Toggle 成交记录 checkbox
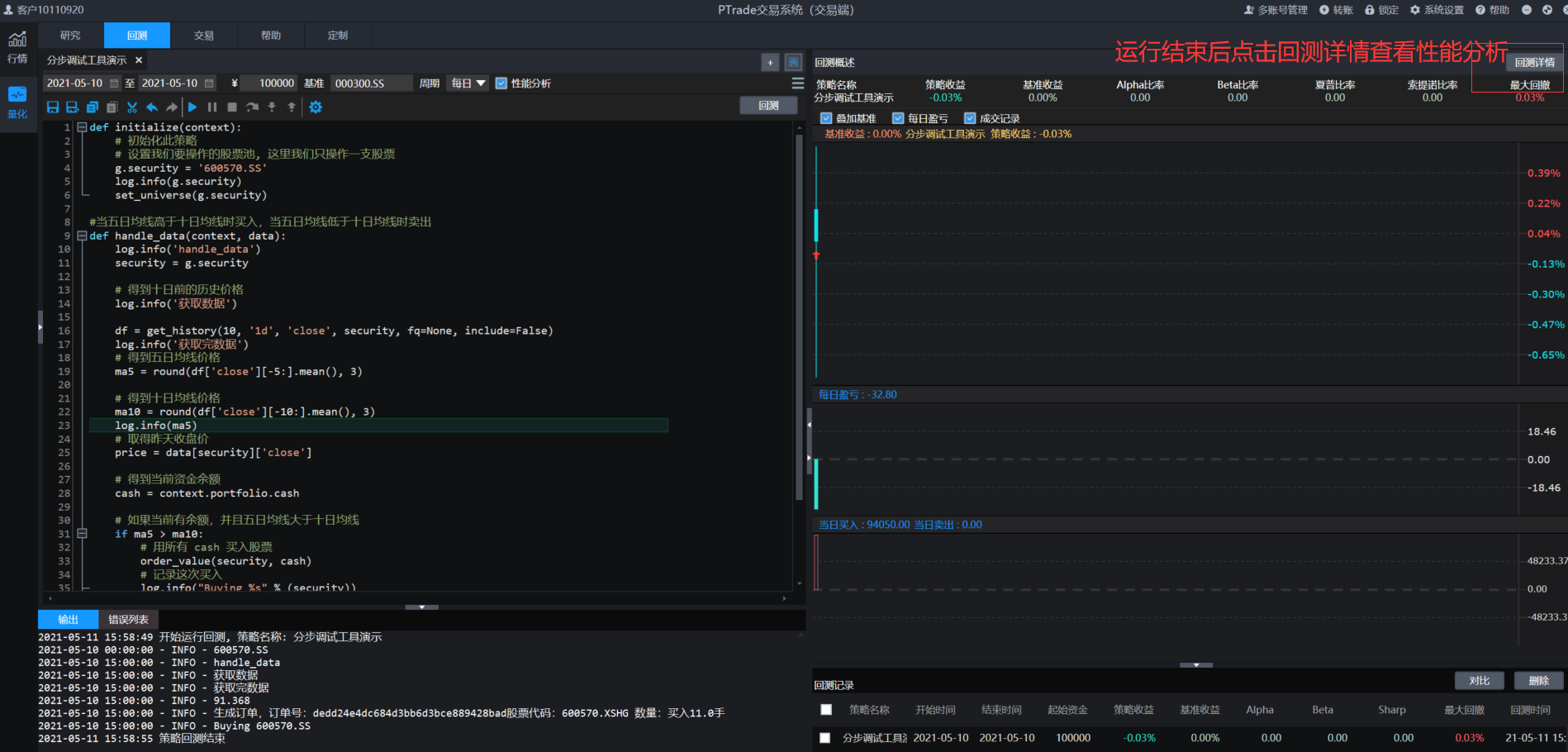Screen dimensions: 1568x752 [970, 118]
